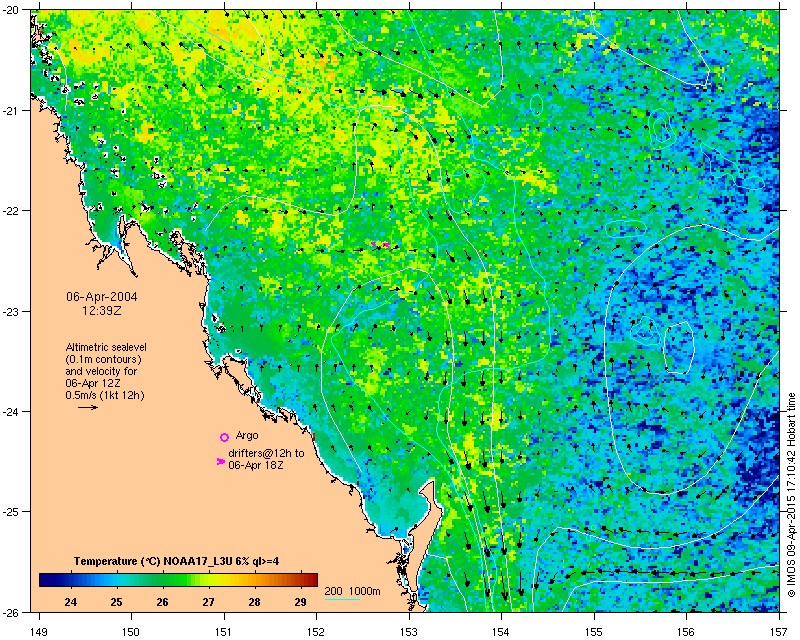The height and width of the screenshot is (640, 800).
Task: Click the '1000m' isobath depth label
Action: [365, 592]
